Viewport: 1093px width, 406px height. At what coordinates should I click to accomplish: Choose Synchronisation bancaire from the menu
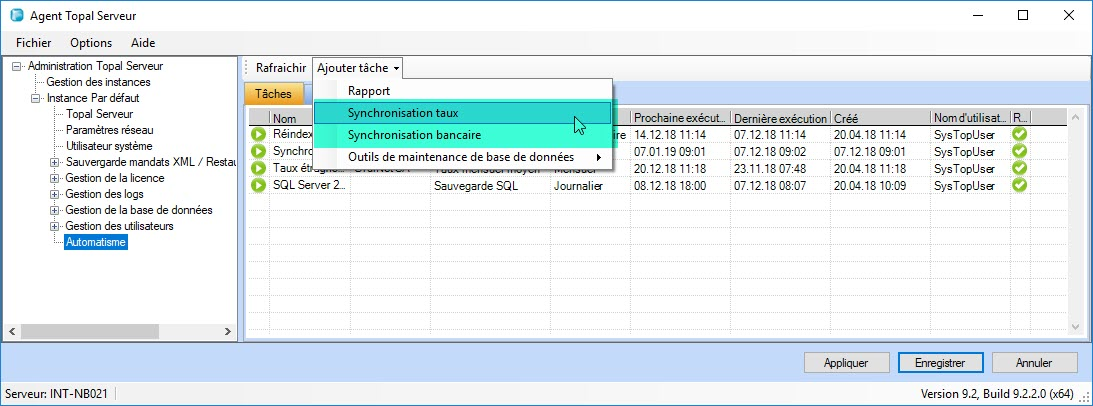coord(414,135)
